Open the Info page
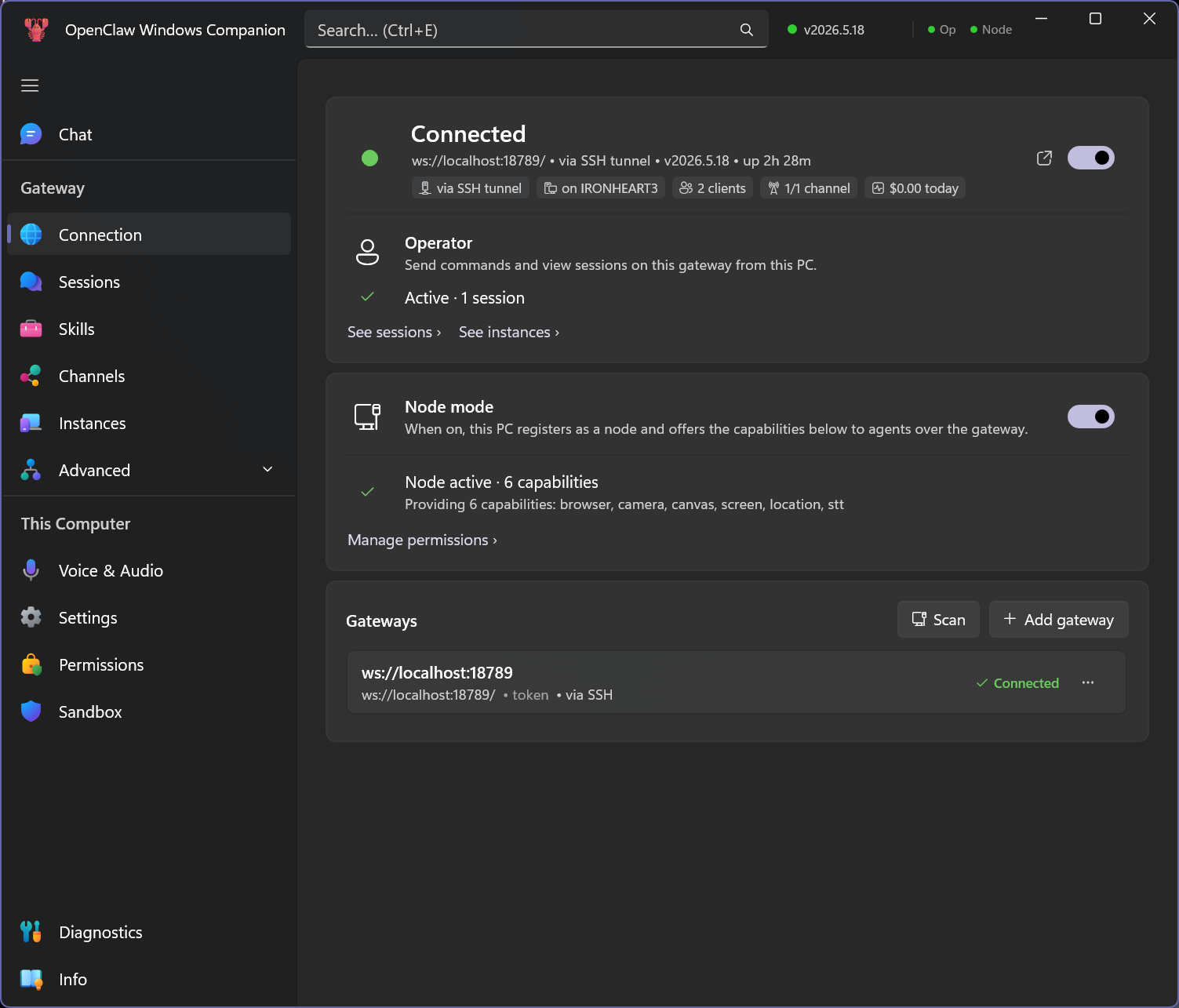 coord(149,980)
